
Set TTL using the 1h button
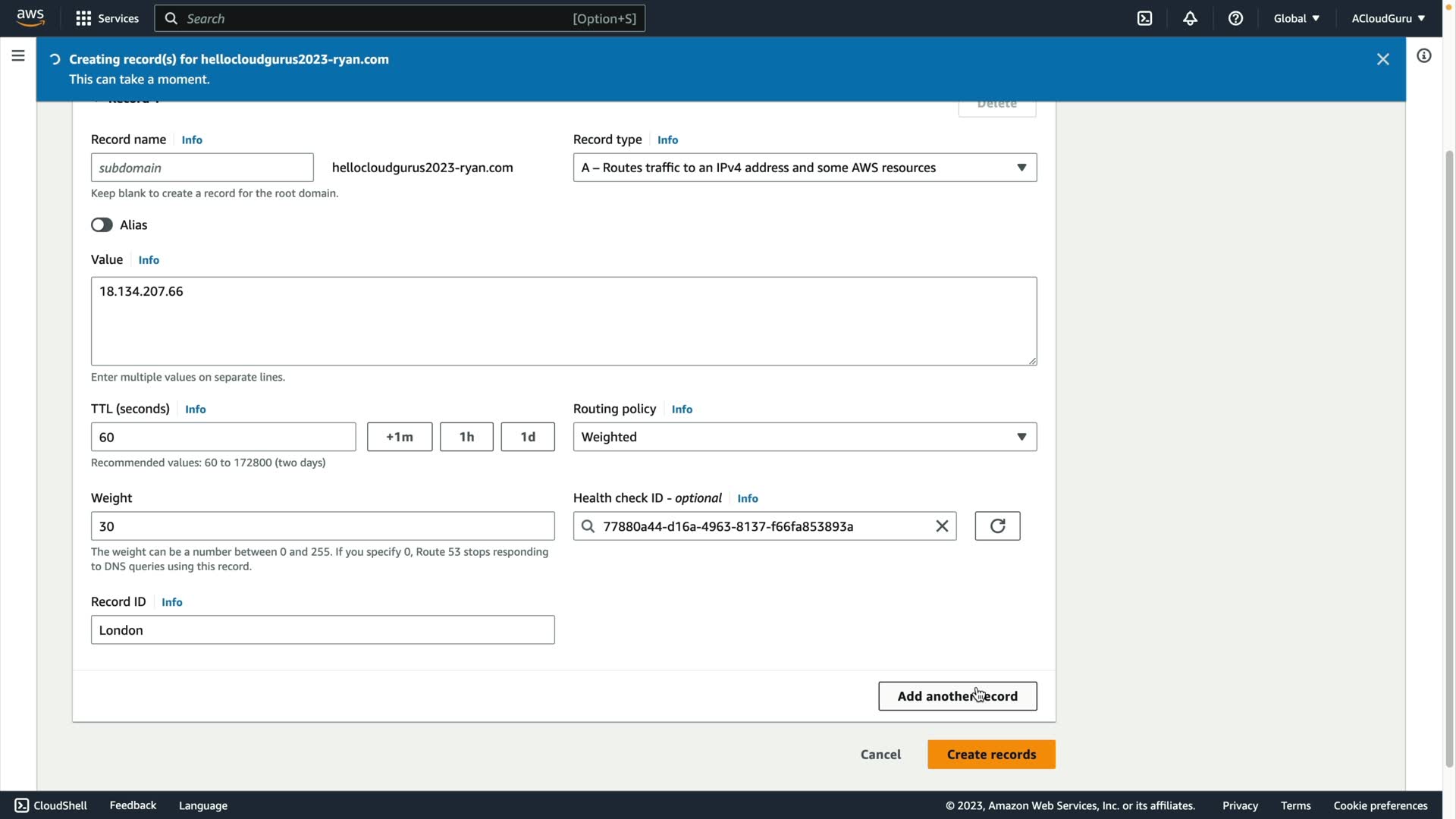pyautogui.click(x=466, y=437)
